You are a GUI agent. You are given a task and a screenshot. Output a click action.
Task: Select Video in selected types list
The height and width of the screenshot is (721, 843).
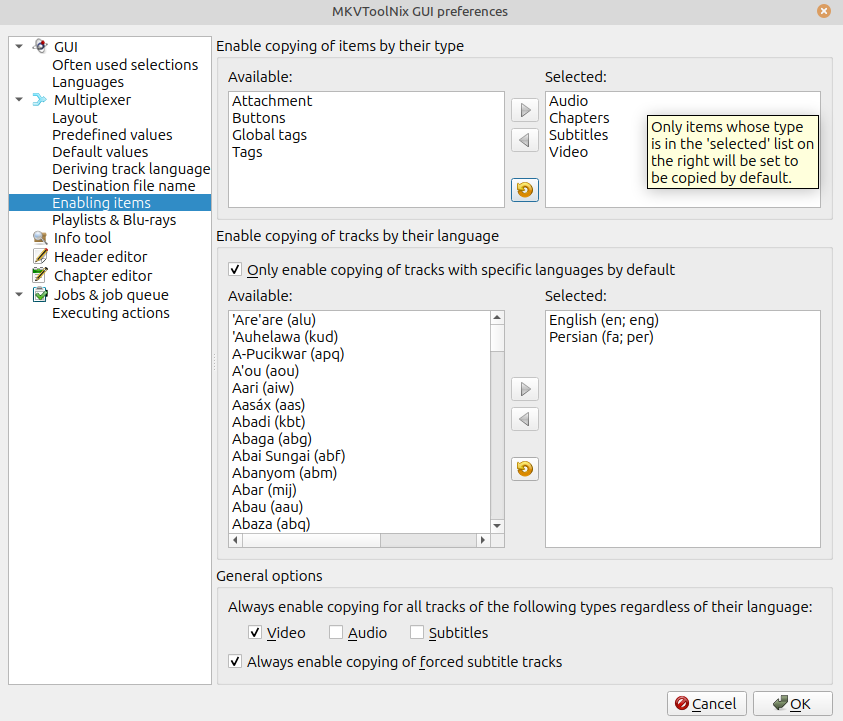click(x=568, y=152)
